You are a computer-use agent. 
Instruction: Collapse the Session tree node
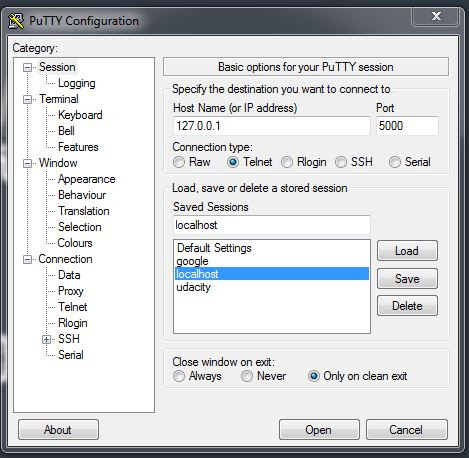(x=27, y=67)
